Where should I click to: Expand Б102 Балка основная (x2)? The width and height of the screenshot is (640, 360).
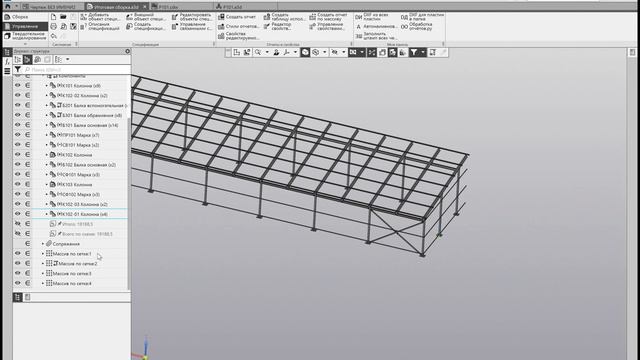click(x=47, y=164)
